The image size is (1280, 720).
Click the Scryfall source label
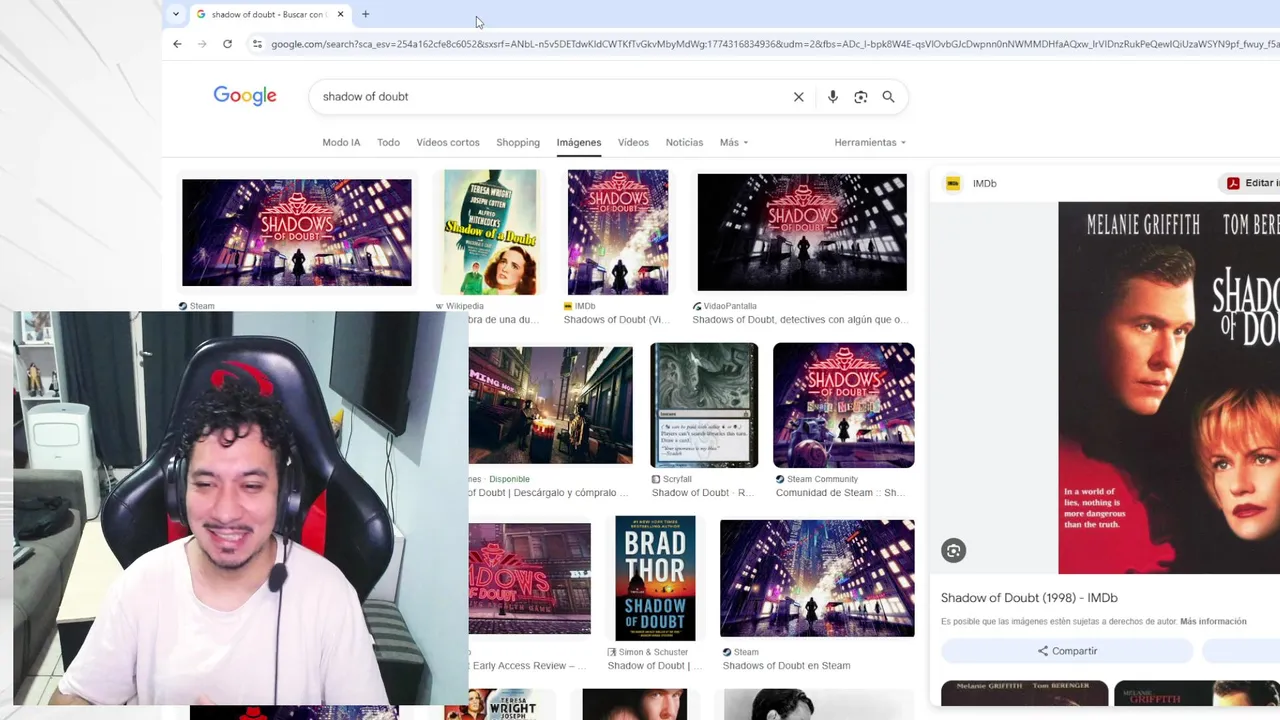tap(677, 479)
